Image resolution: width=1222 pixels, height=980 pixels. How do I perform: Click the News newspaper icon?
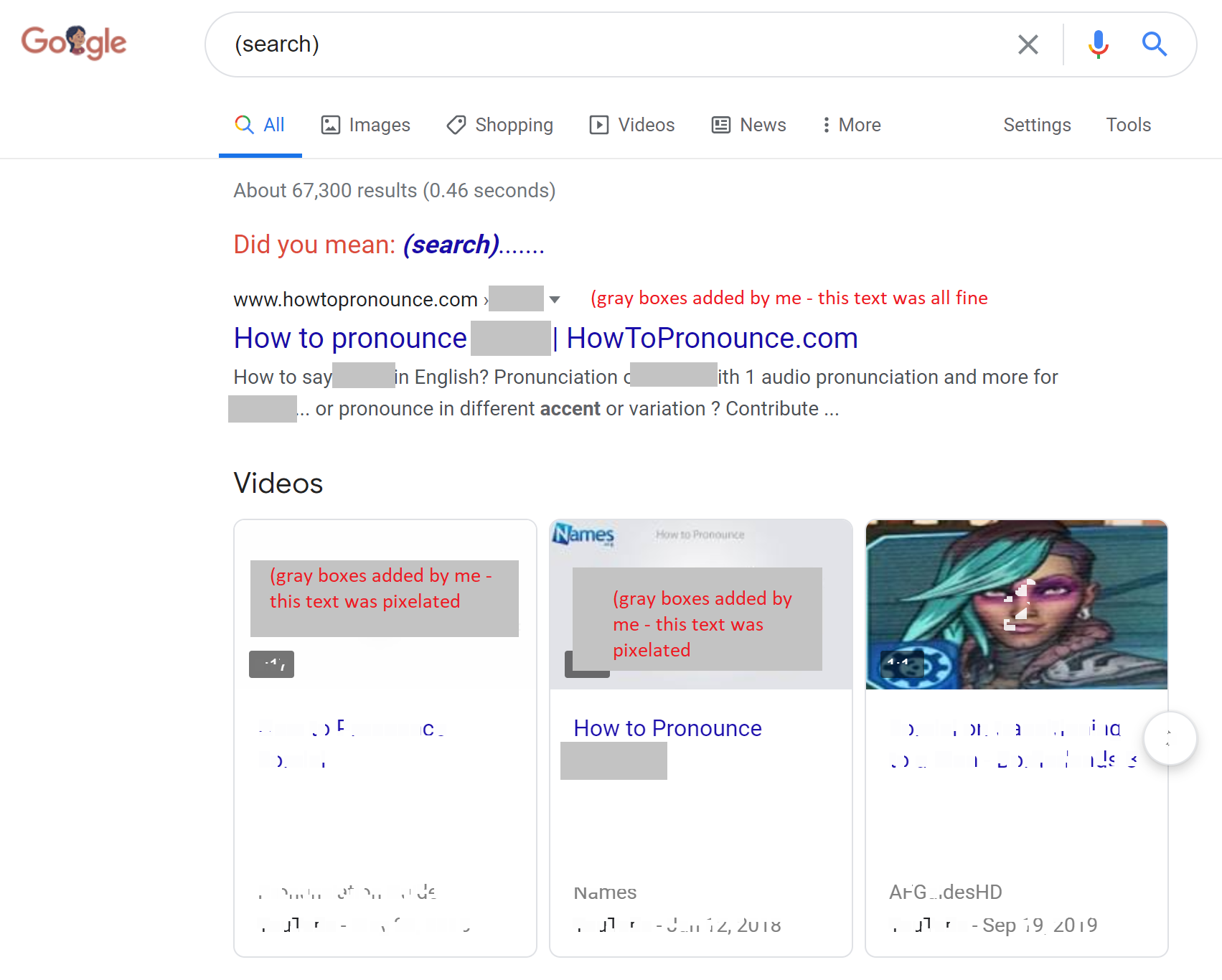pos(720,124)
